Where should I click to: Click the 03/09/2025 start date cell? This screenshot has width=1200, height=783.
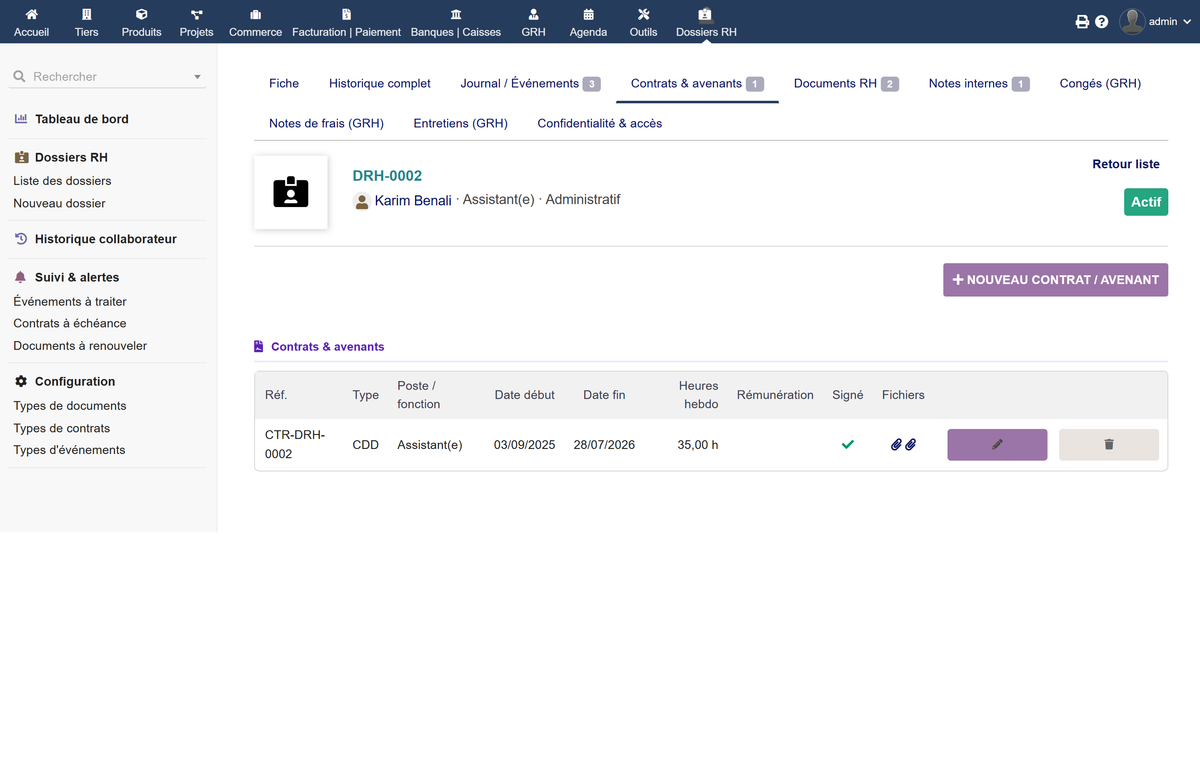524,445
